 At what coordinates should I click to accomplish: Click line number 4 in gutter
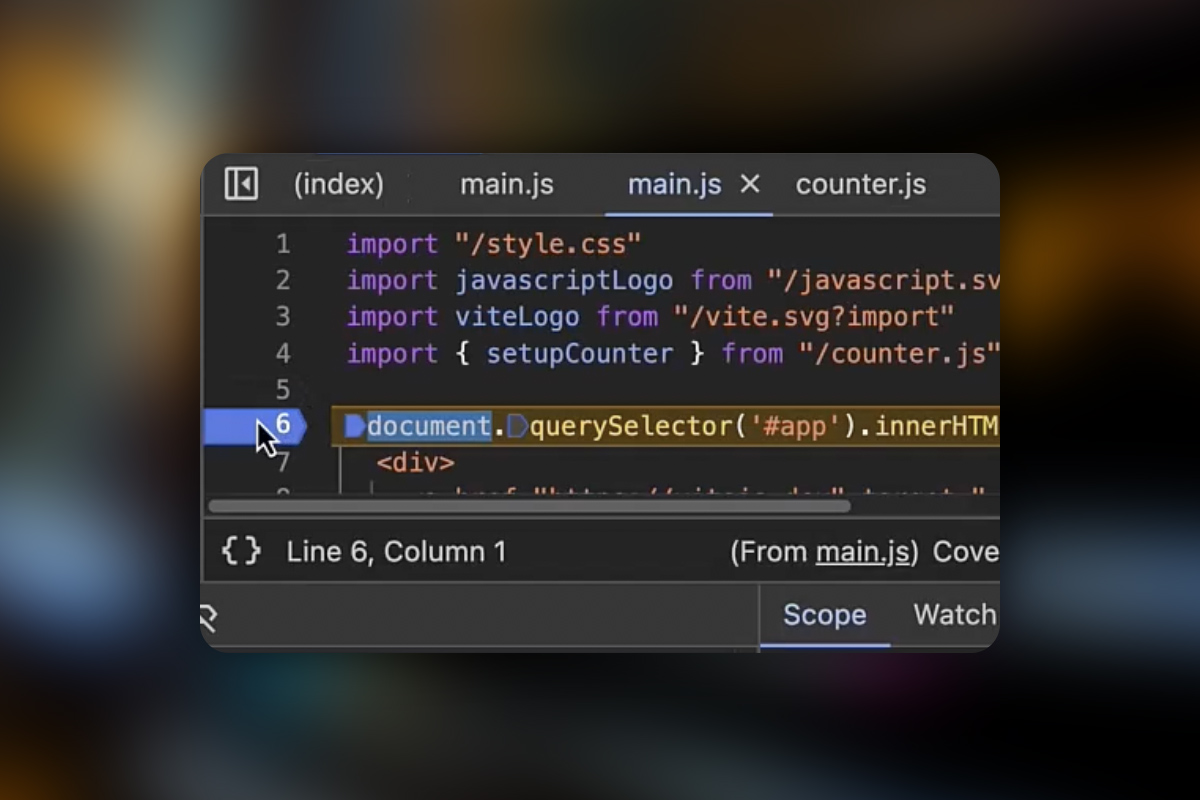pos(283,353)
